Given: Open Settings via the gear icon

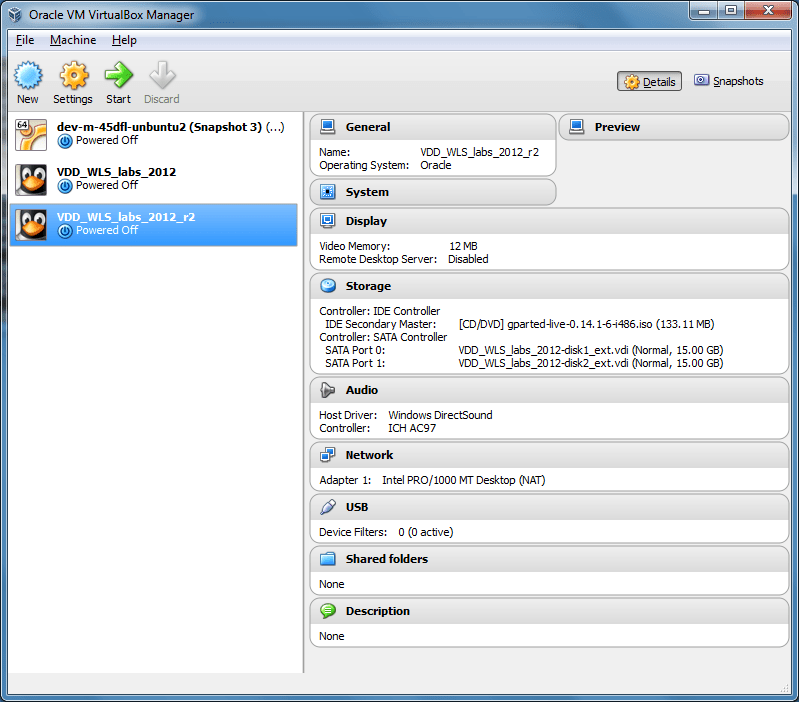Looking at the screenshot, I should [x=74, y=75].
